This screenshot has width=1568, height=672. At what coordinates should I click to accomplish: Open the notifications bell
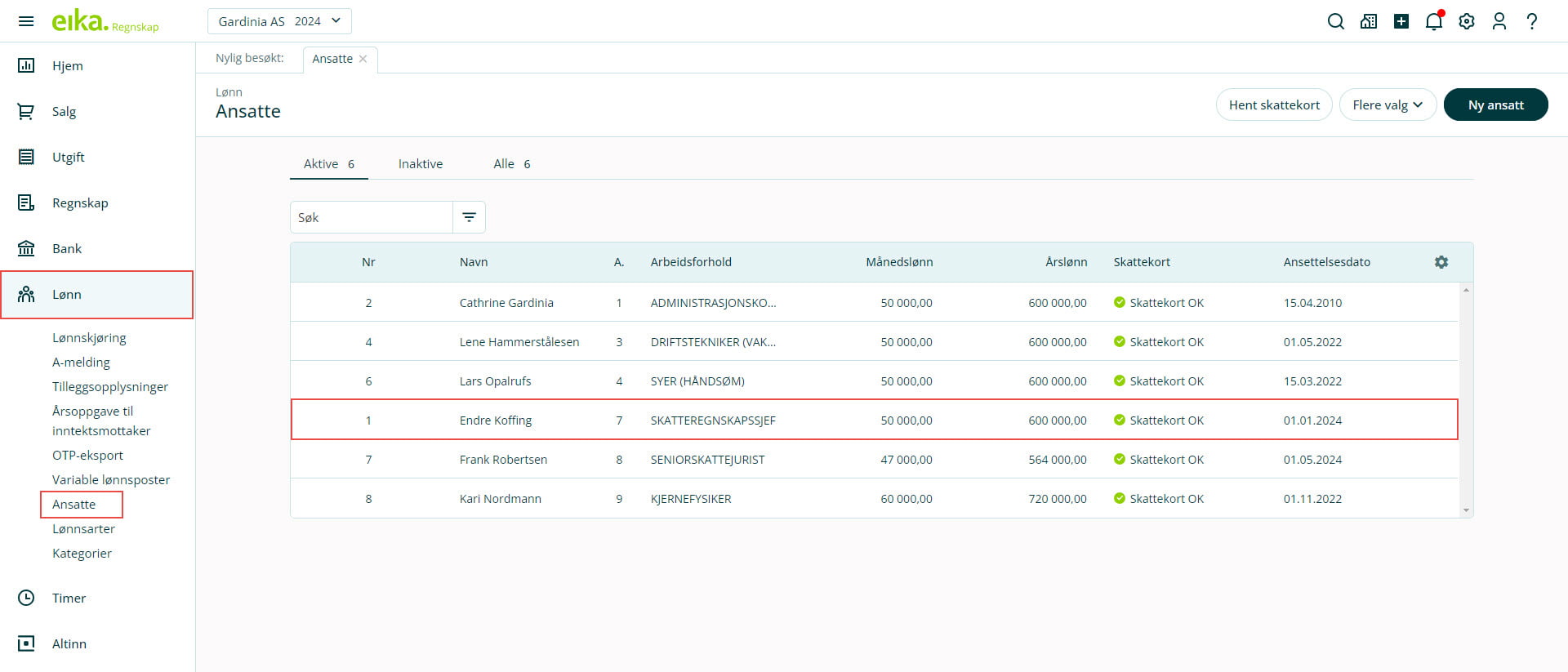(x=1433, y=22)
